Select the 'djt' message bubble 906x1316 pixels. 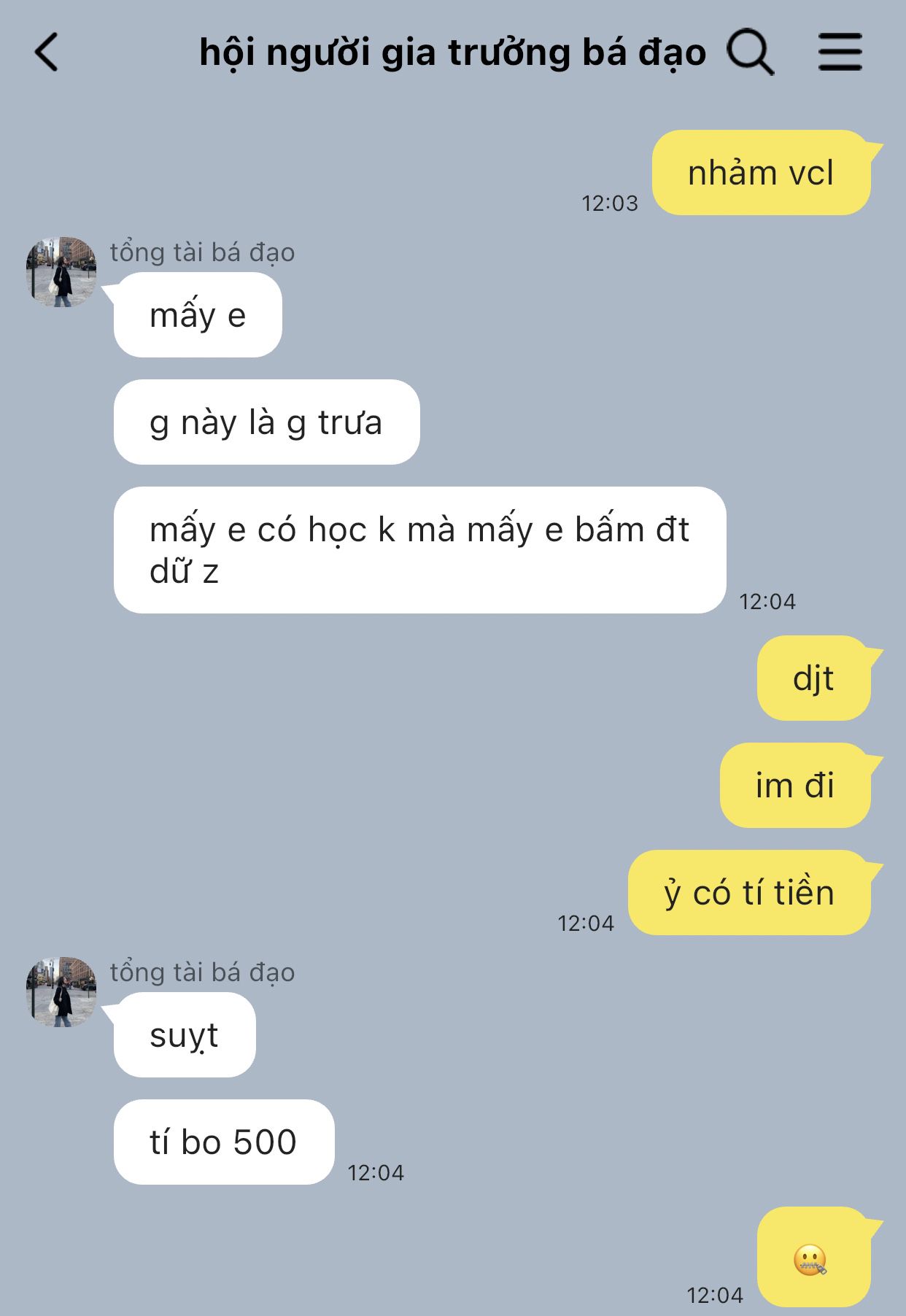[x=814, y=678]
